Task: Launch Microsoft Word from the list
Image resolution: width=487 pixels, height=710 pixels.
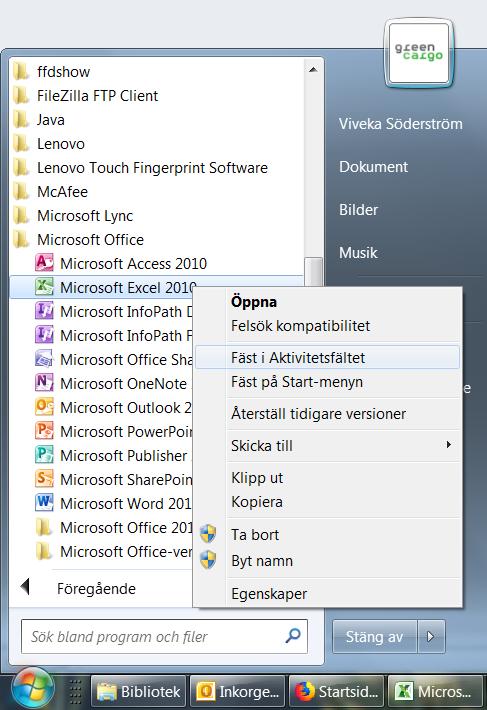Action: click(x=113, y=504)
